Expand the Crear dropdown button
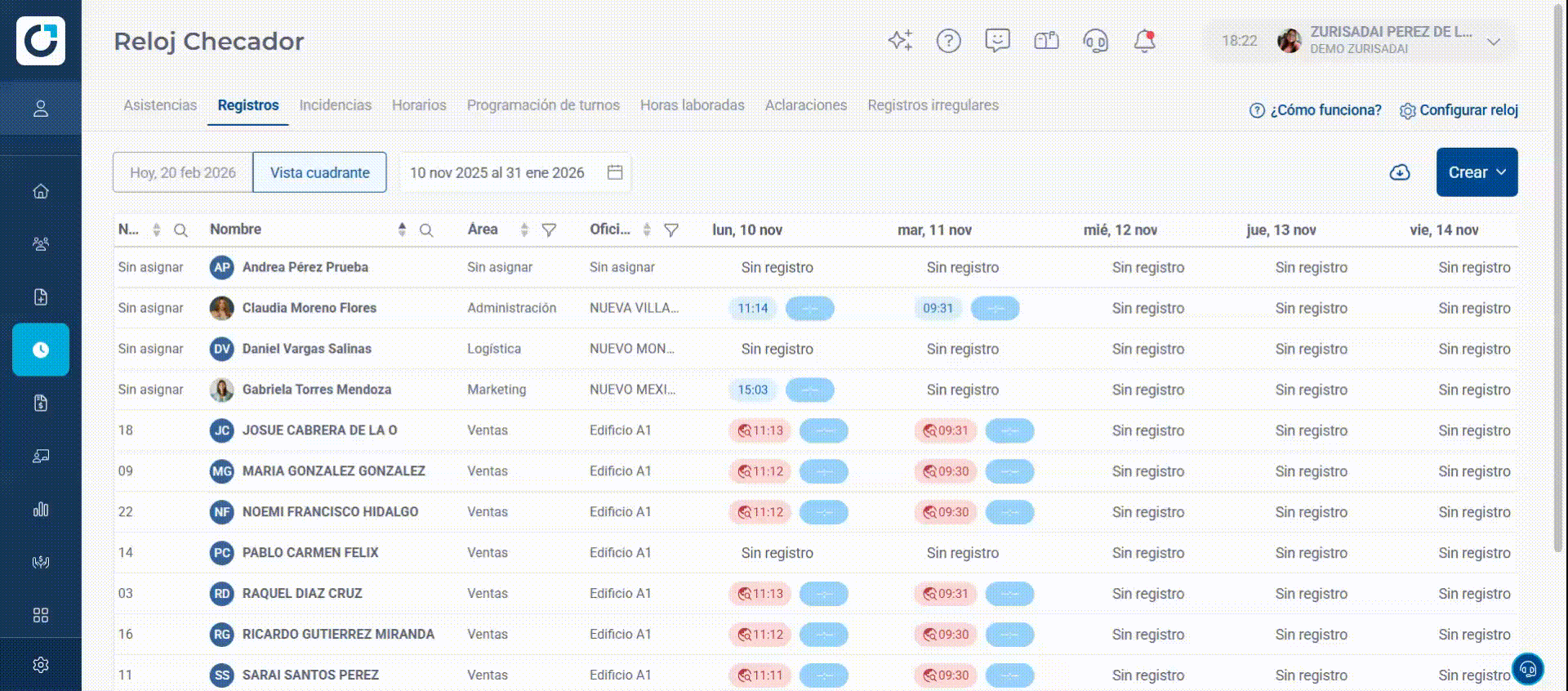Screen dimensions: 1568x691 tap(1477, 172)
